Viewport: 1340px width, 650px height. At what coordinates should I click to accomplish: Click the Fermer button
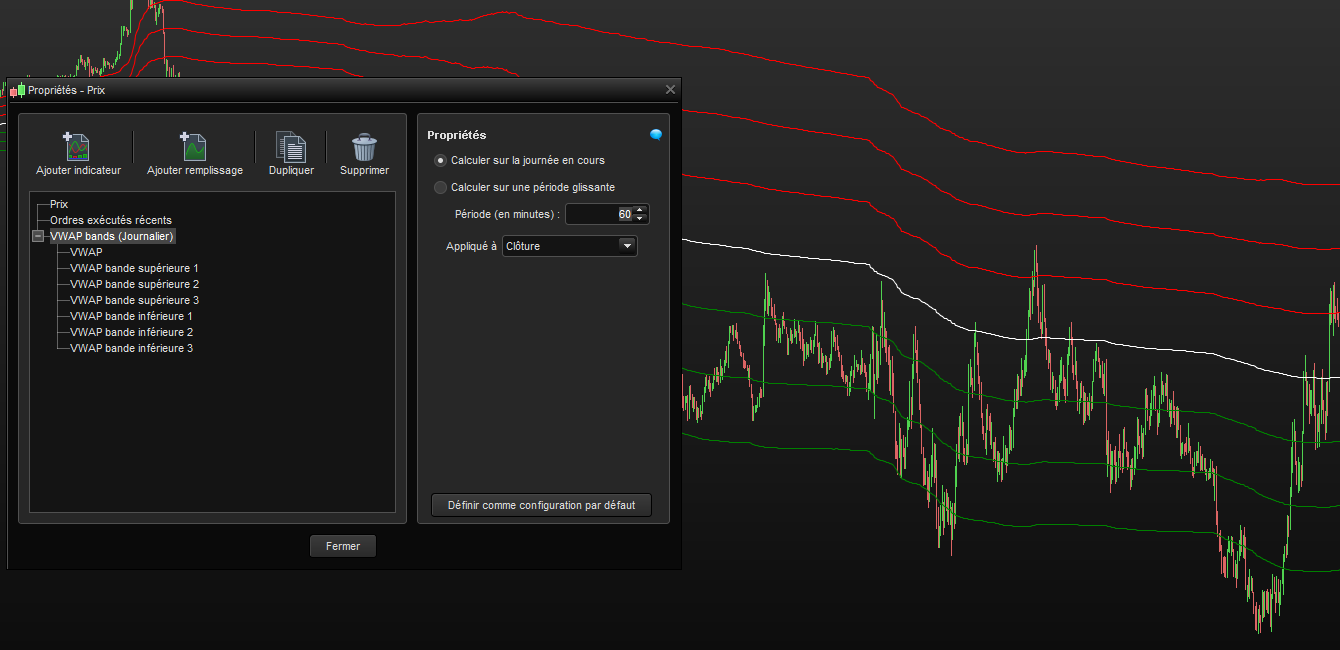click(x=343, y=546)
